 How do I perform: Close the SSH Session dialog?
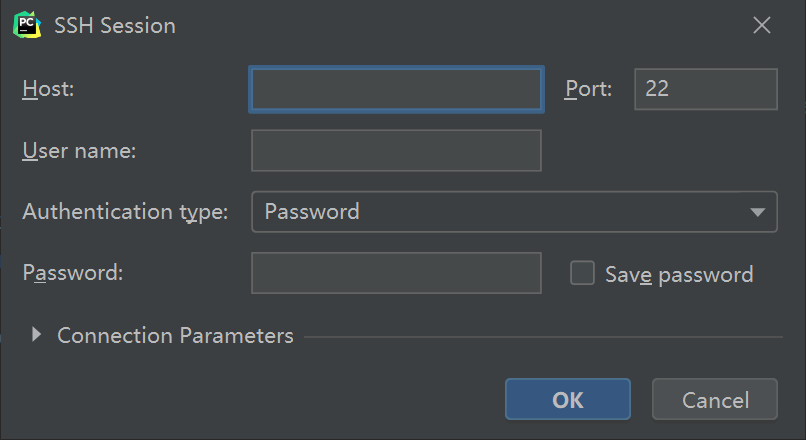pos(762,26)
